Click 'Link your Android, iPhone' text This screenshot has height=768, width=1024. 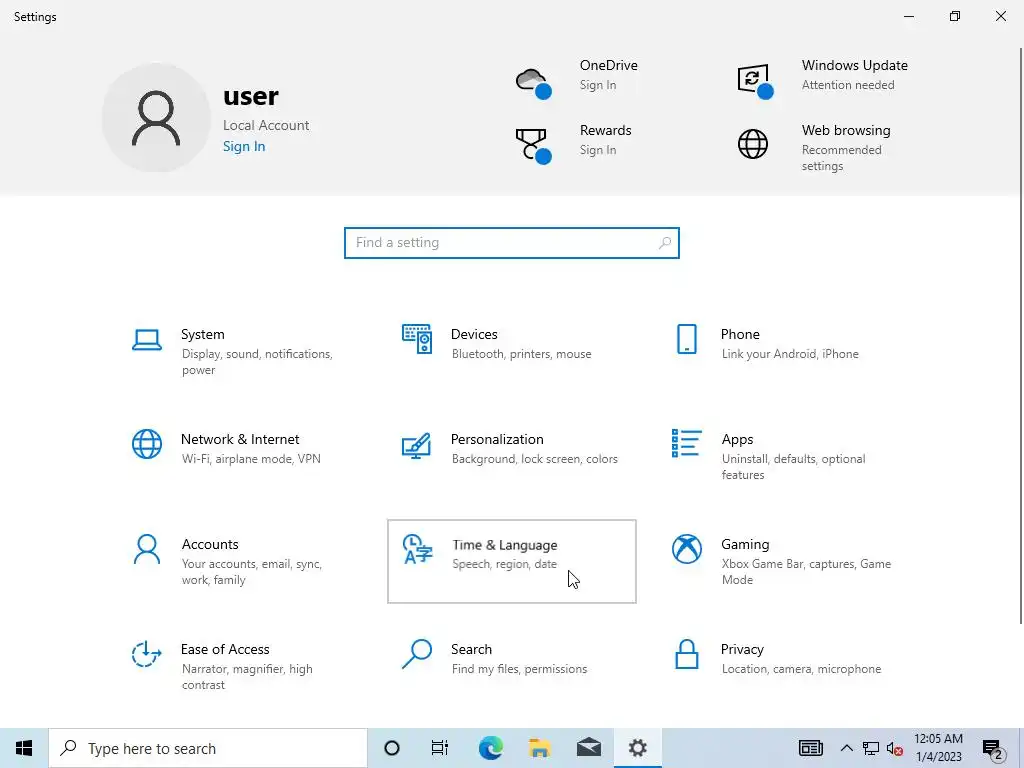[x=790, y=354]
